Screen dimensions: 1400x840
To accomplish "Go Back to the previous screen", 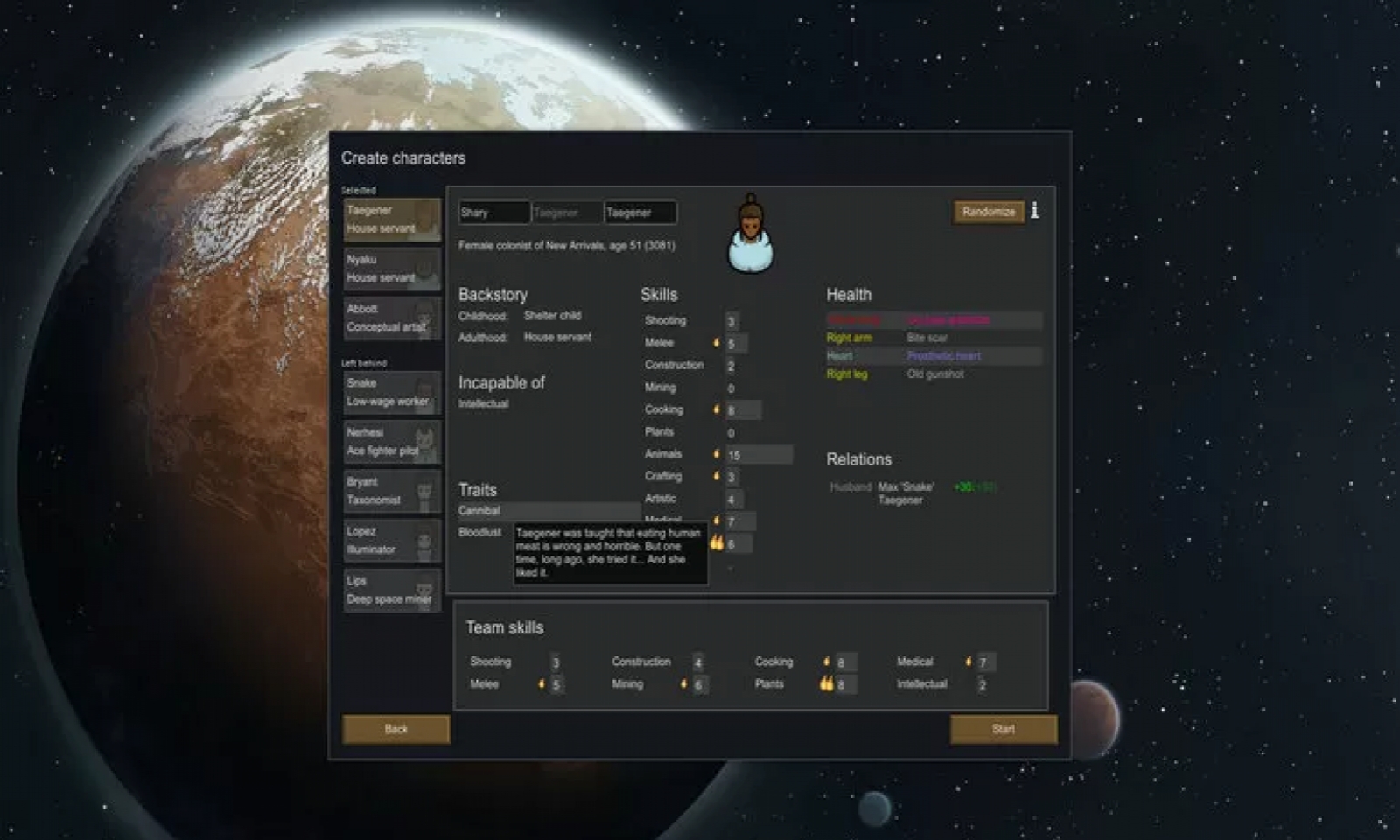I will click(396, 729).
